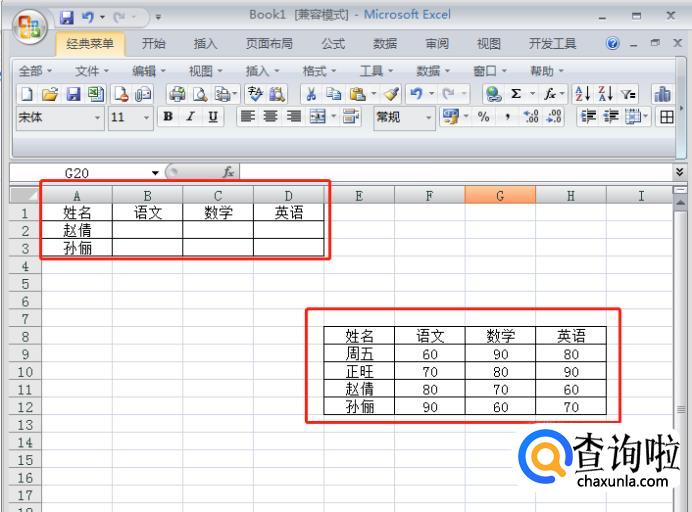The height and width of the screenshot is (512, 692).
Task: Switch to the 公式 tab
Action: [333, 43]
